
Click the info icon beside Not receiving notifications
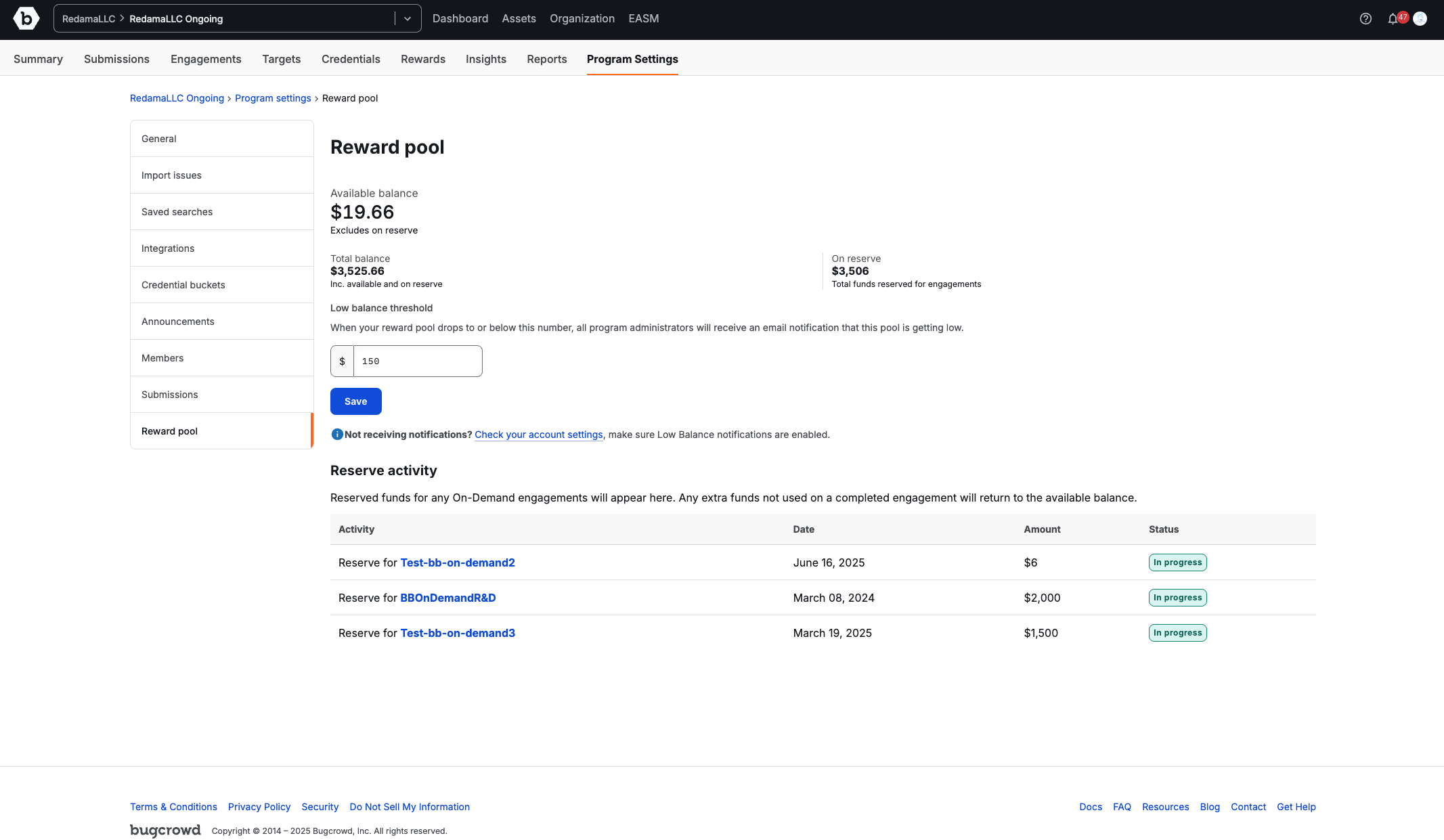(x=337, y=435)
